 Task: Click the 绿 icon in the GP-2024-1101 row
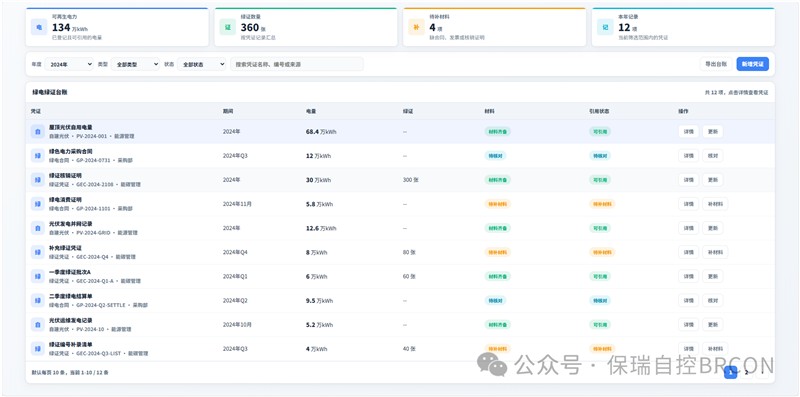coord(37,204)
